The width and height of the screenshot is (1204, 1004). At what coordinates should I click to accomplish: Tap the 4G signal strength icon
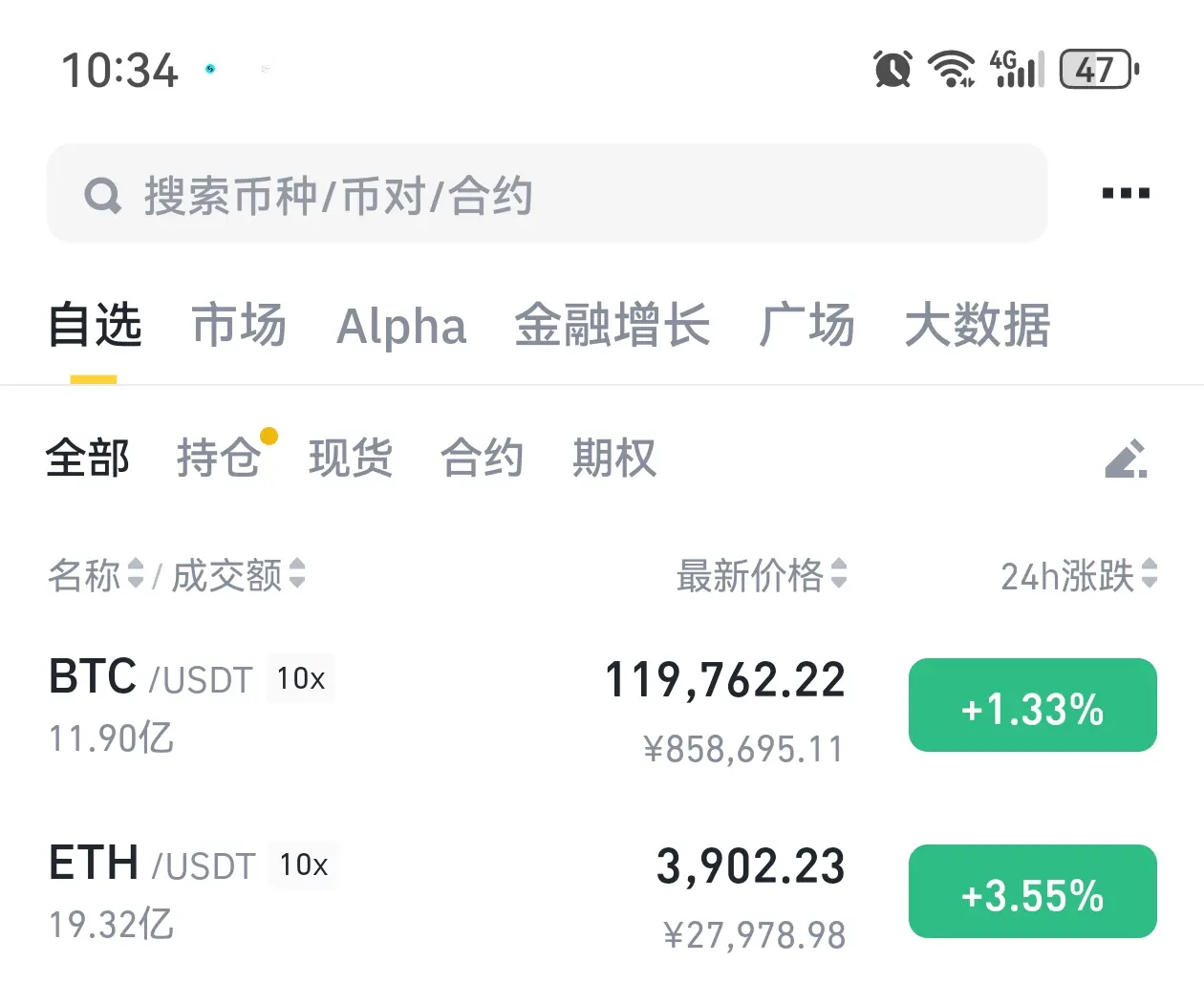1017,69
